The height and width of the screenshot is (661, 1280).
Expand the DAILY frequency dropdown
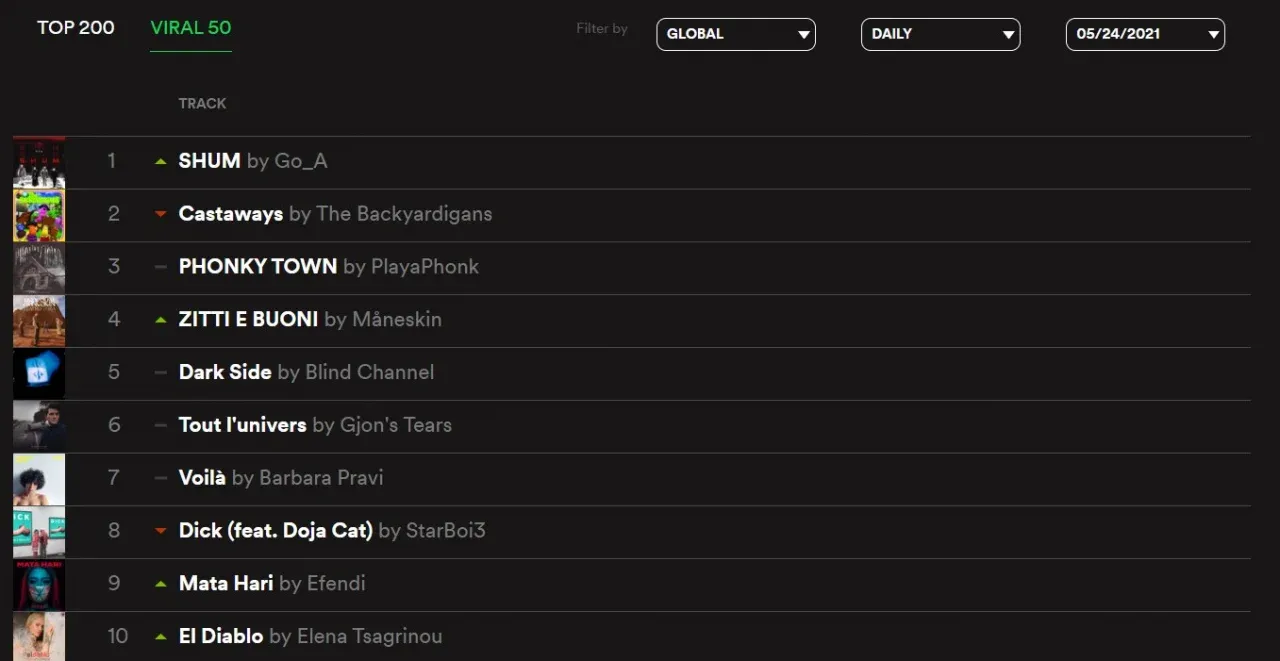coord(940,34)
